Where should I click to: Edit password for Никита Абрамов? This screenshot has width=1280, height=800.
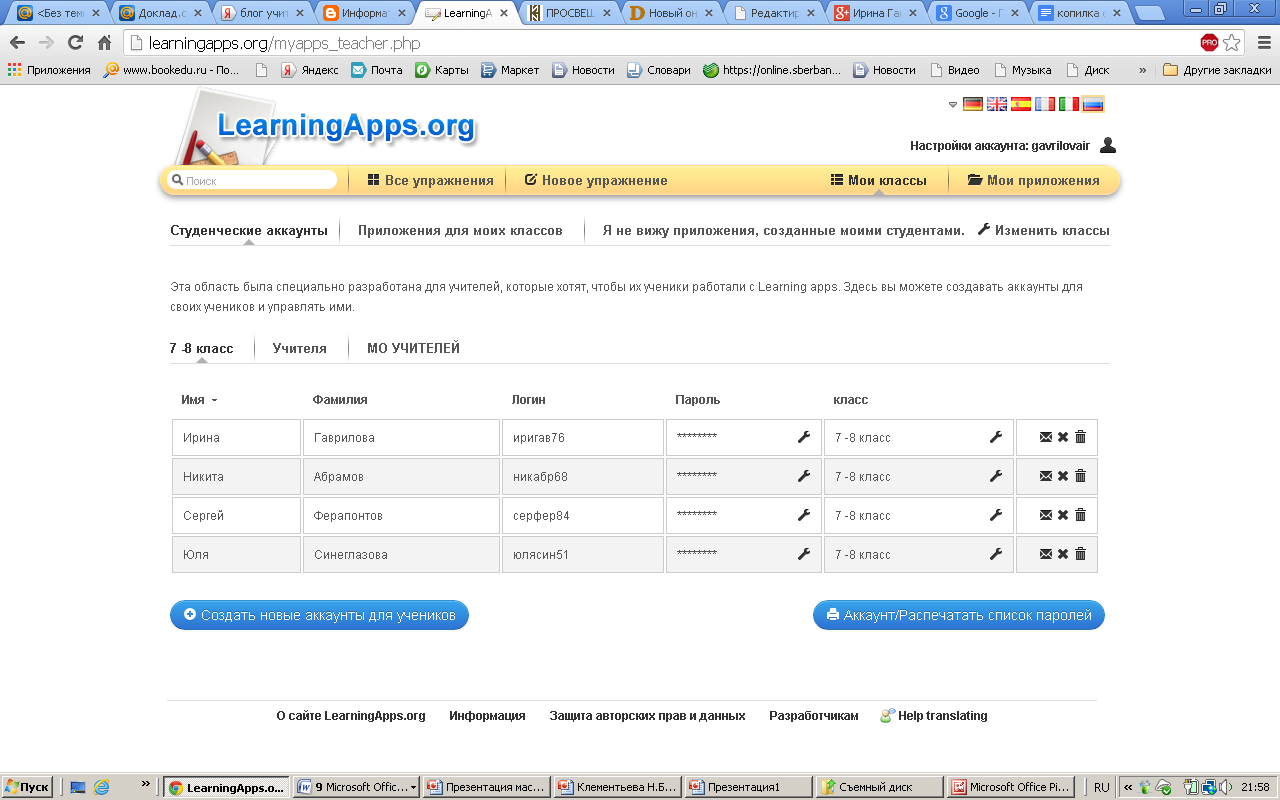pos(803,476)
